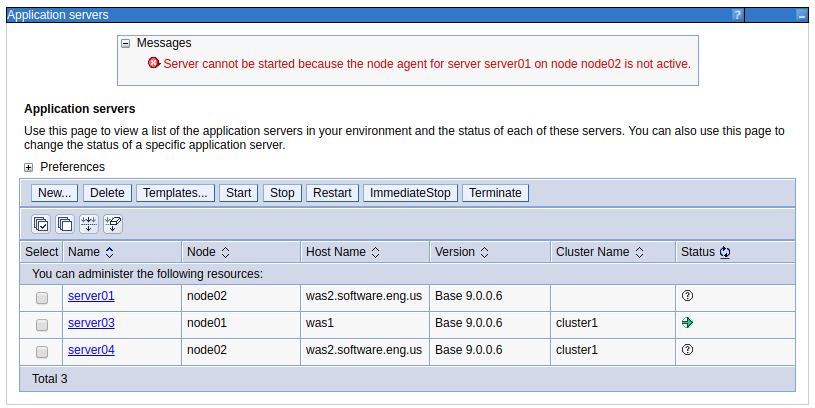This screenshot has width=815, height=408.
Task: Click the Show Filter Row icon
Action: tap(89, 224)
